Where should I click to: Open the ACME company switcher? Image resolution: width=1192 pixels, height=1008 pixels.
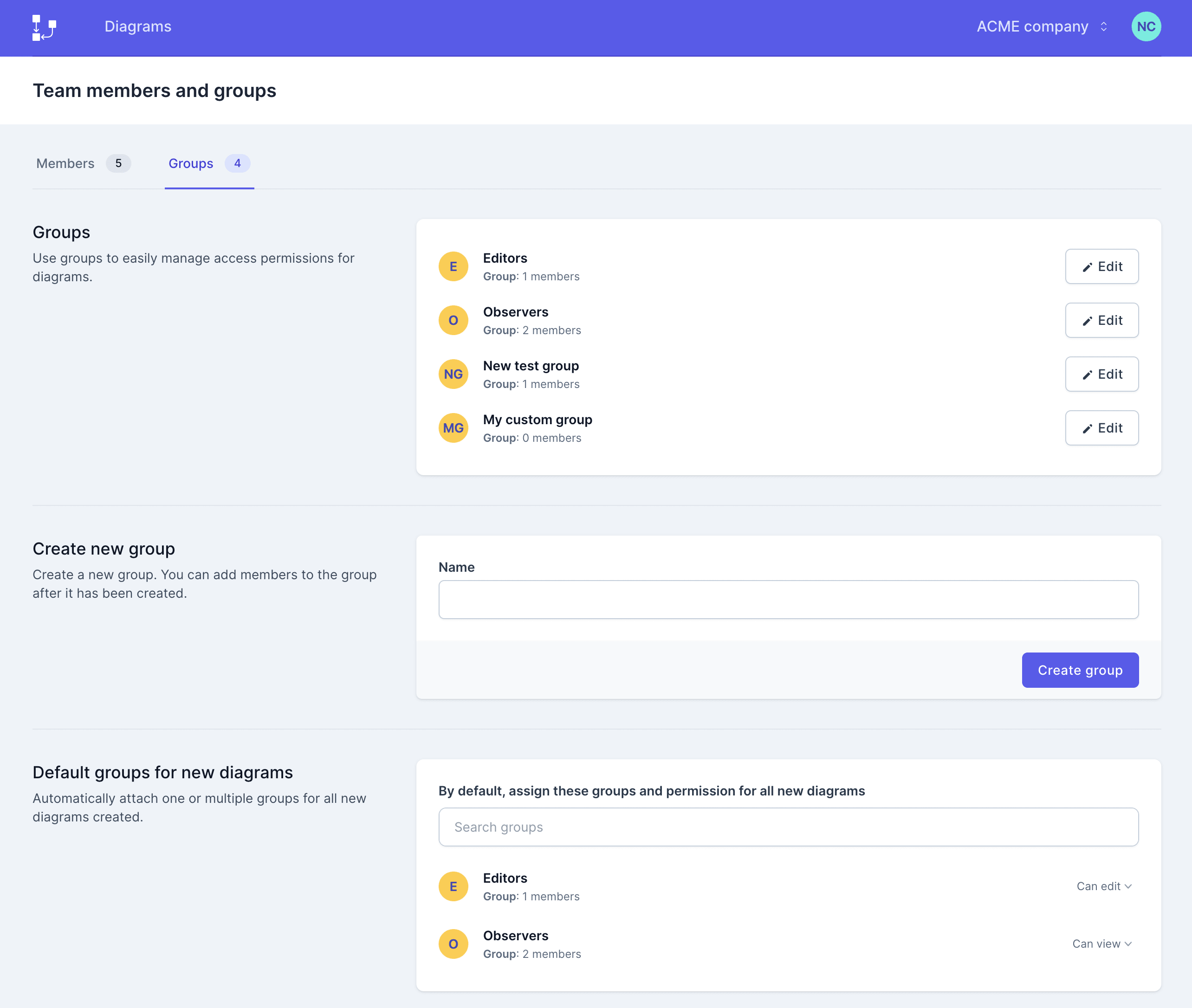click(1042, 27)
